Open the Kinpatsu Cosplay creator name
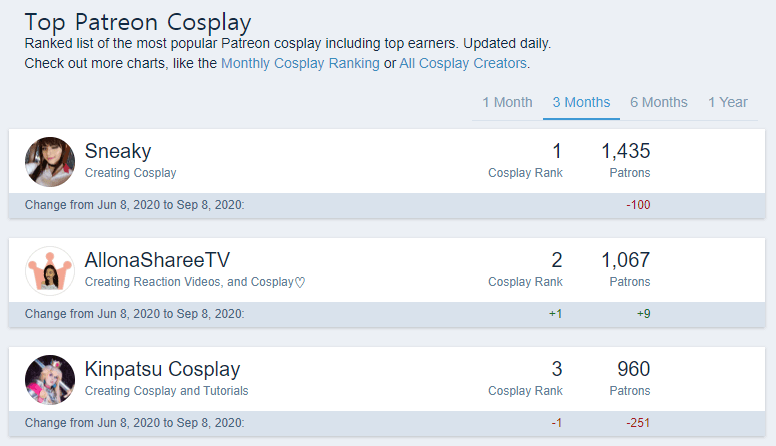Image resolution: width=776 pixels, height=446 pixels. coord(162,369)
